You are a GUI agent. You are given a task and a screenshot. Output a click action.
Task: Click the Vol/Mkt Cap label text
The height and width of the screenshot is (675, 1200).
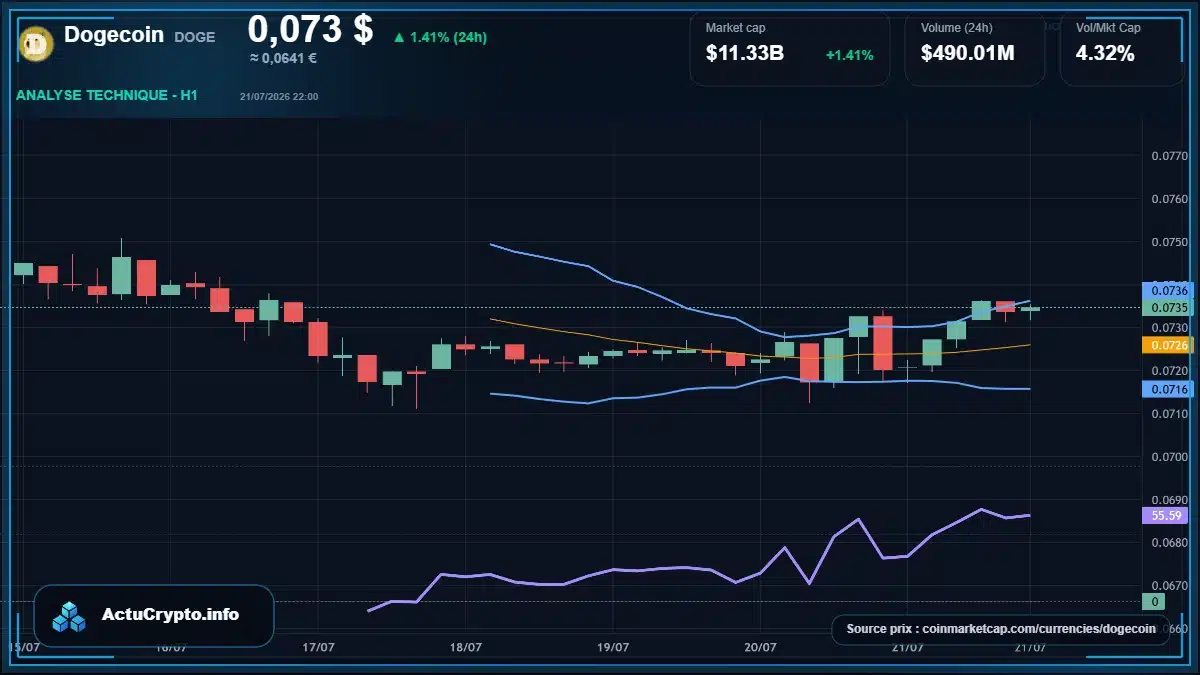1108,28
